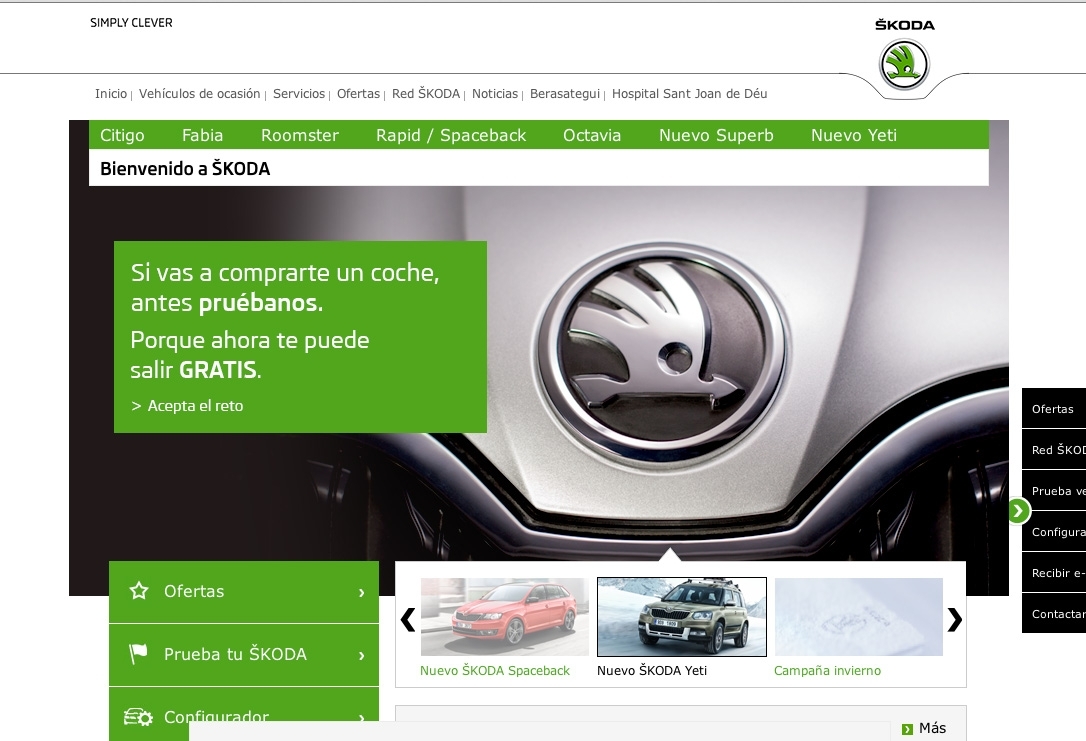Click the car-gear Configurador icon
The height and width of the screenshot is (741, 1086).
139,717
